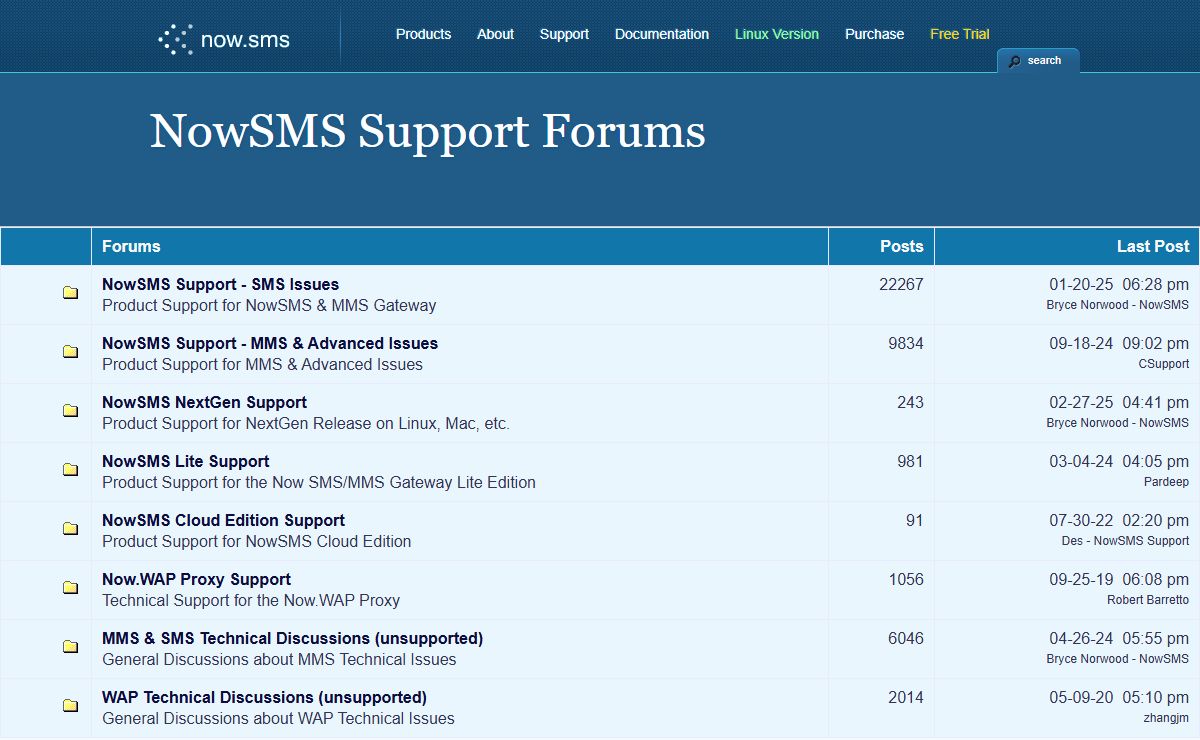
Task: Click last poster Pardeep
Action: point(1167,482)
